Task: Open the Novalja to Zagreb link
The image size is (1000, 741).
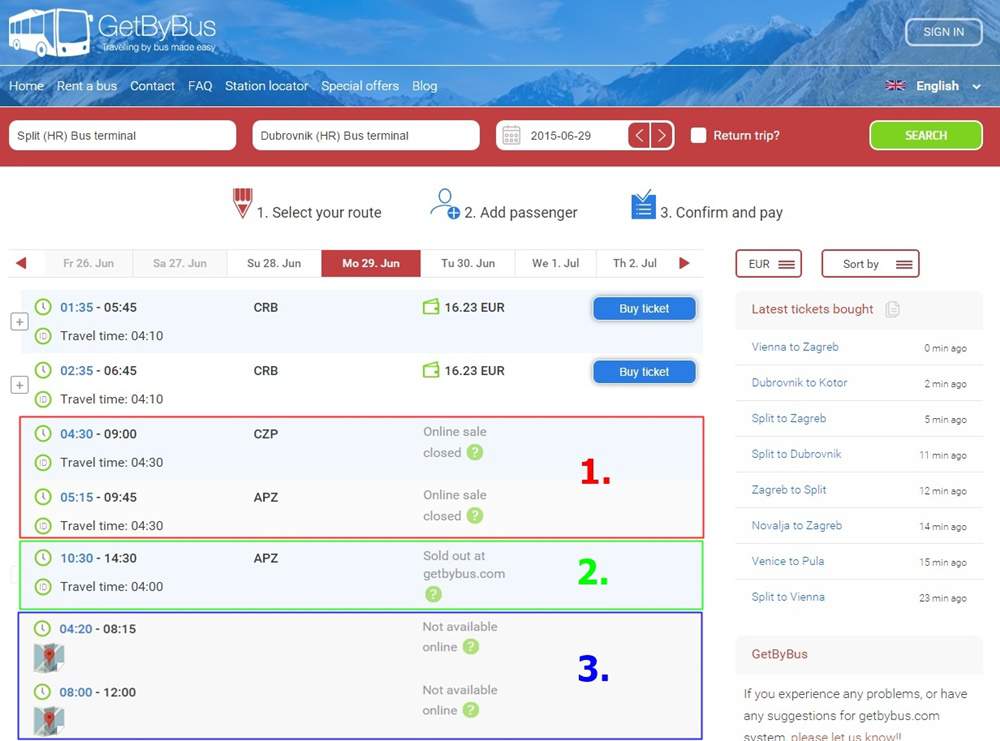Action: pos(797,525)
